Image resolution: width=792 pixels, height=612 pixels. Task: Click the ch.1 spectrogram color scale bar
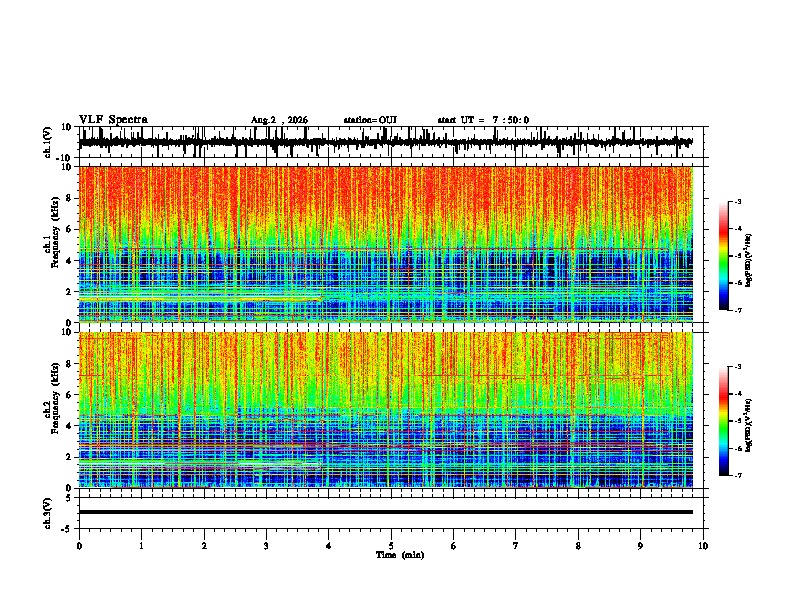pyautogui.click(x=724, y=256)
